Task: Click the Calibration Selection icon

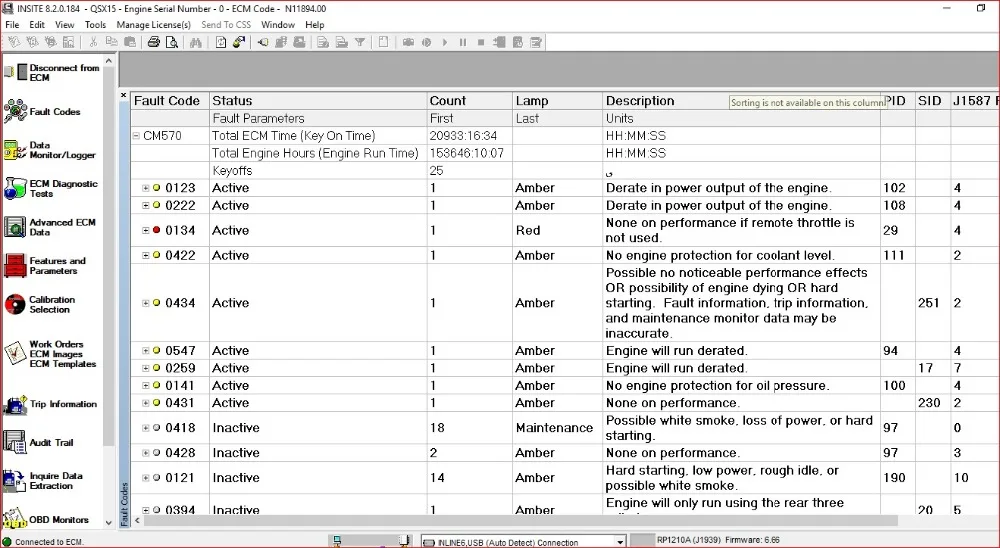Action: [14, 304]
